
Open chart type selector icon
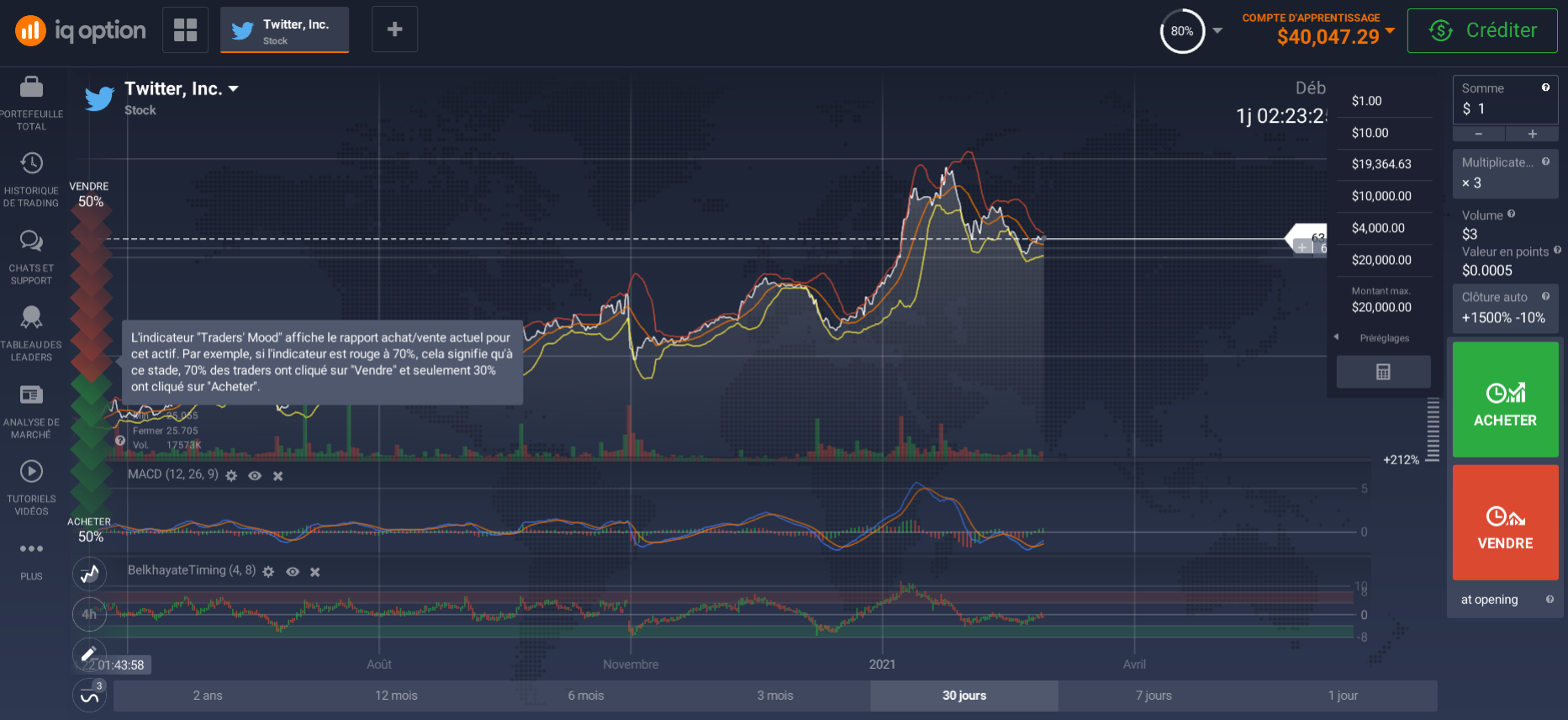[x=89, y=574]
